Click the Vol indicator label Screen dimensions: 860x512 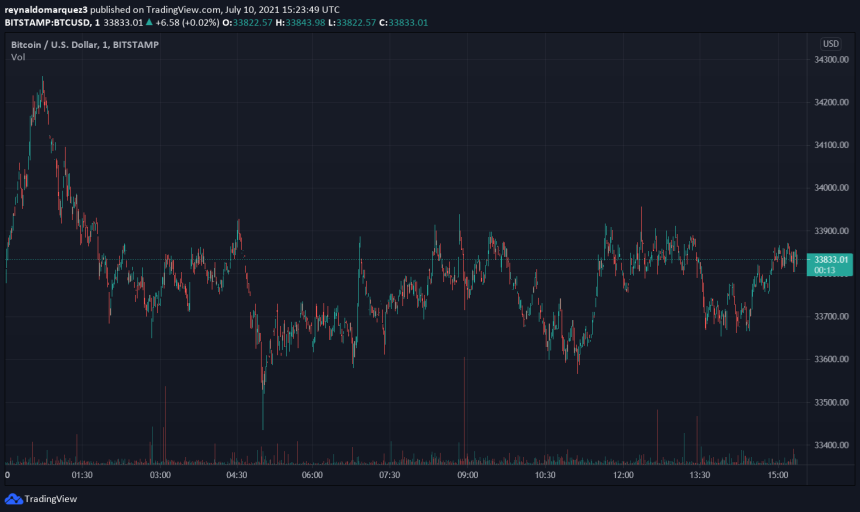click(x=18, y=57)
